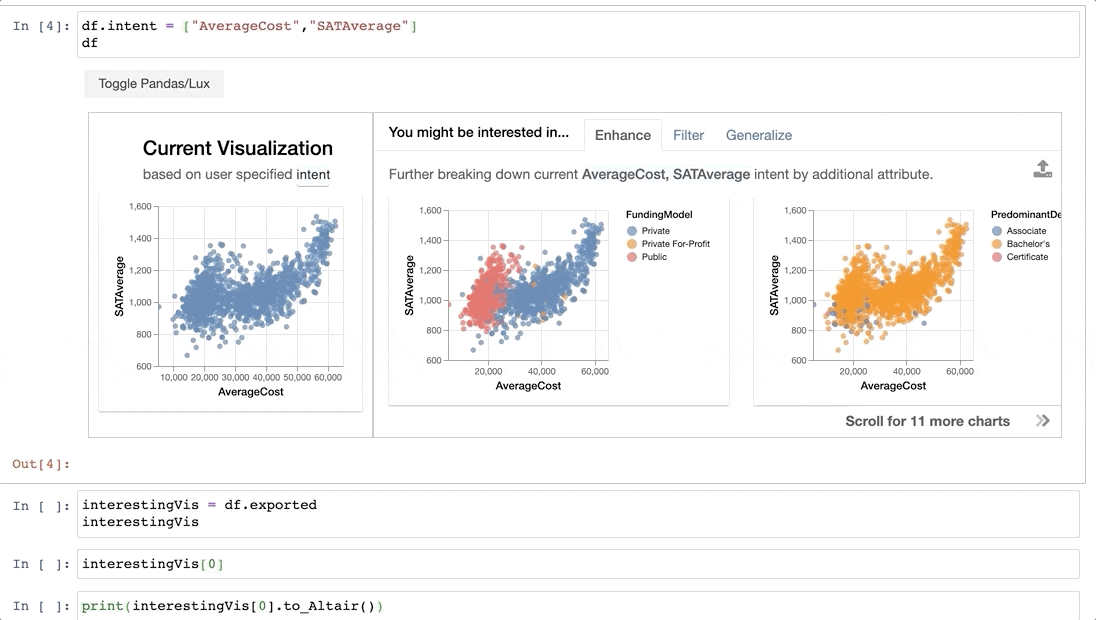The image size is (1096, 620).
Task: Click the Bachelor's orange legend dot
Action: (x=997, y=244)
